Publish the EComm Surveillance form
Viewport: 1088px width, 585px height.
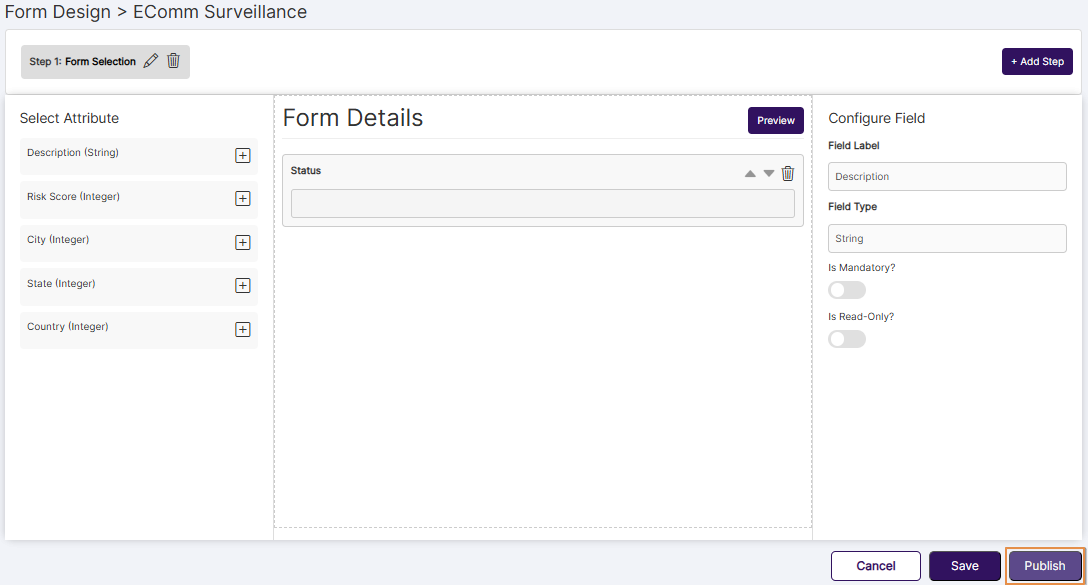tap(1044, 565)
